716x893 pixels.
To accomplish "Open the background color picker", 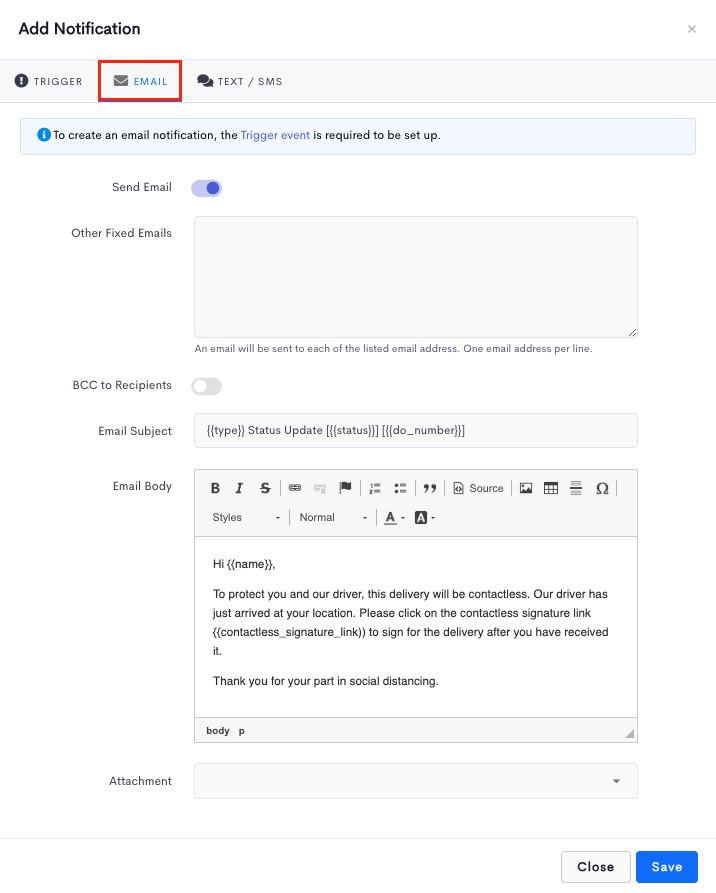I will point(424,518).
